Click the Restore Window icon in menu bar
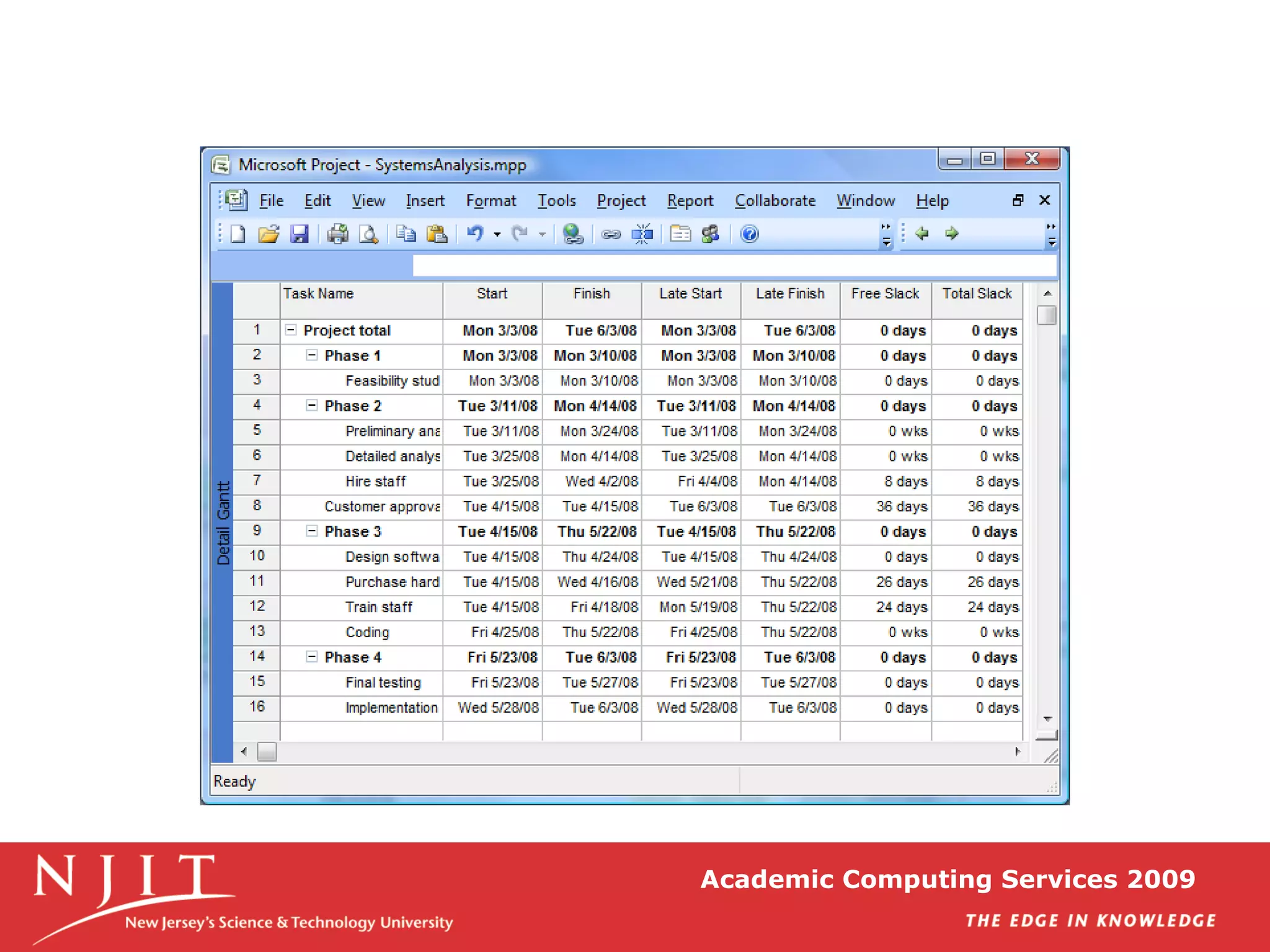 pos(1018,200)
